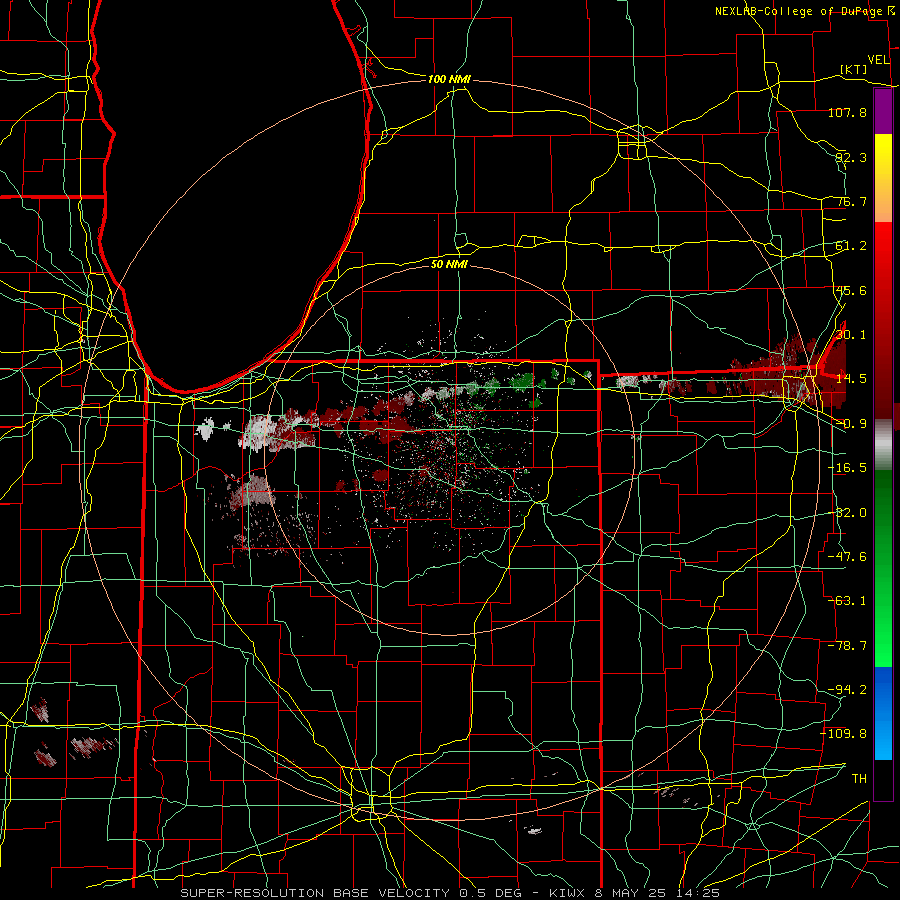The width and height of the screenshot is (900, 900).
Task: Click the TH legend label
Action: point(859,779)
